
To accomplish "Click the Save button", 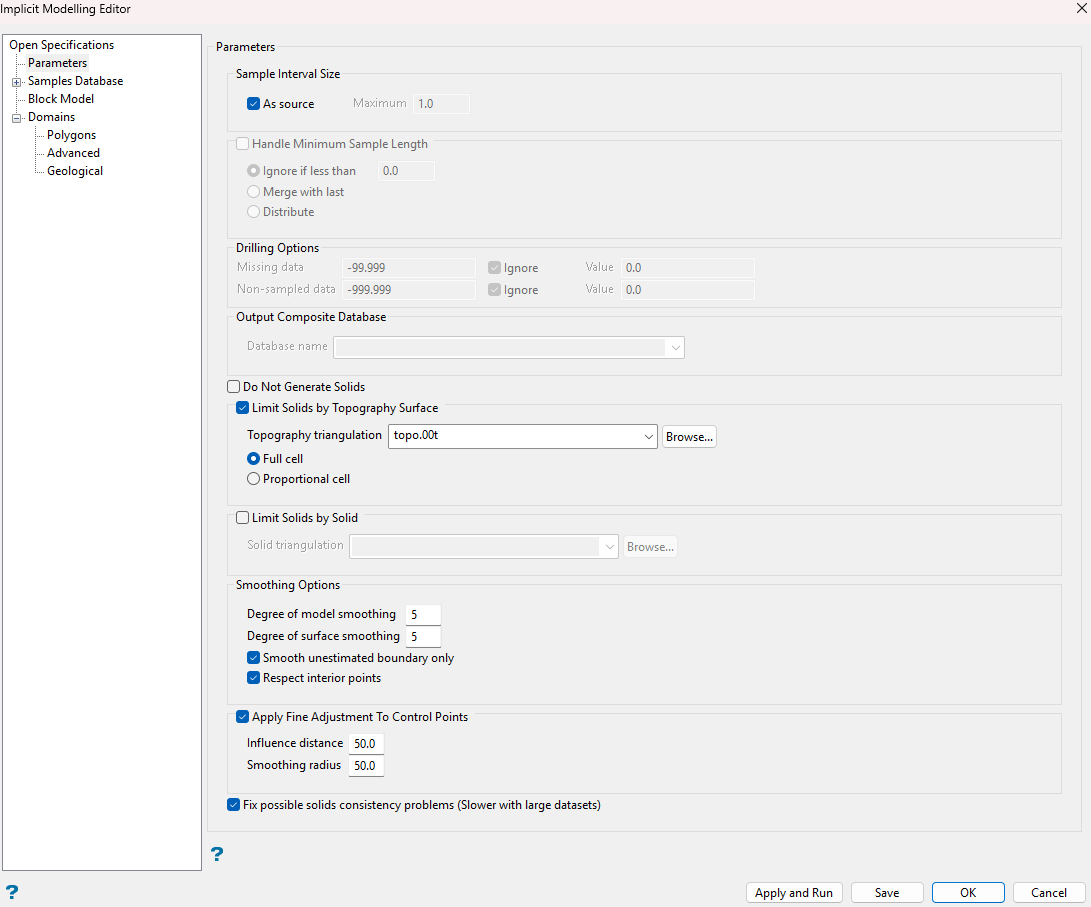I will coord(887,892).
